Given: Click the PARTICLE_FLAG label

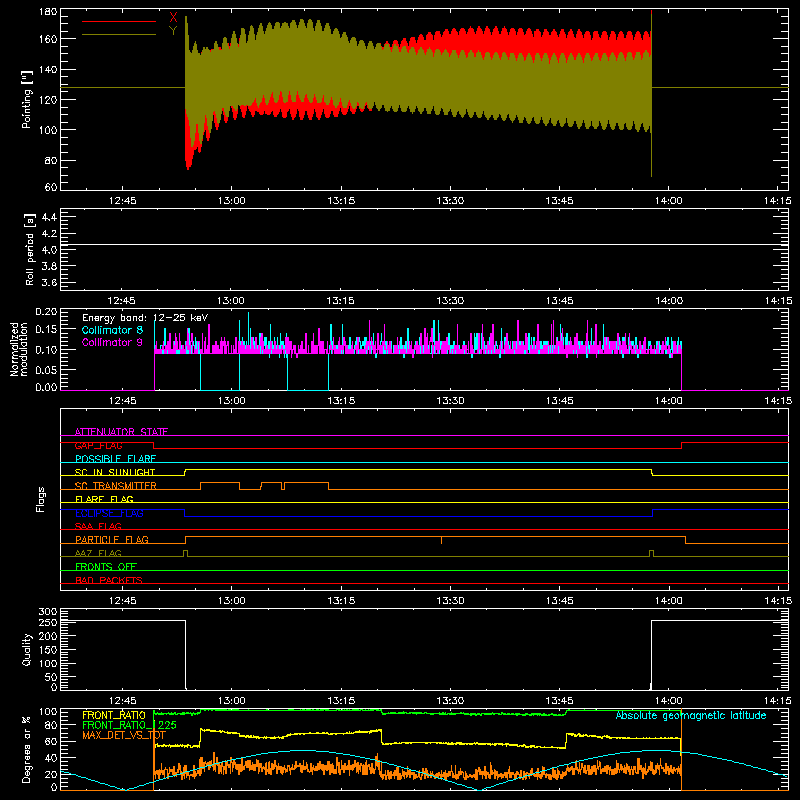Looking at the screenshot, I should (112, 539).
